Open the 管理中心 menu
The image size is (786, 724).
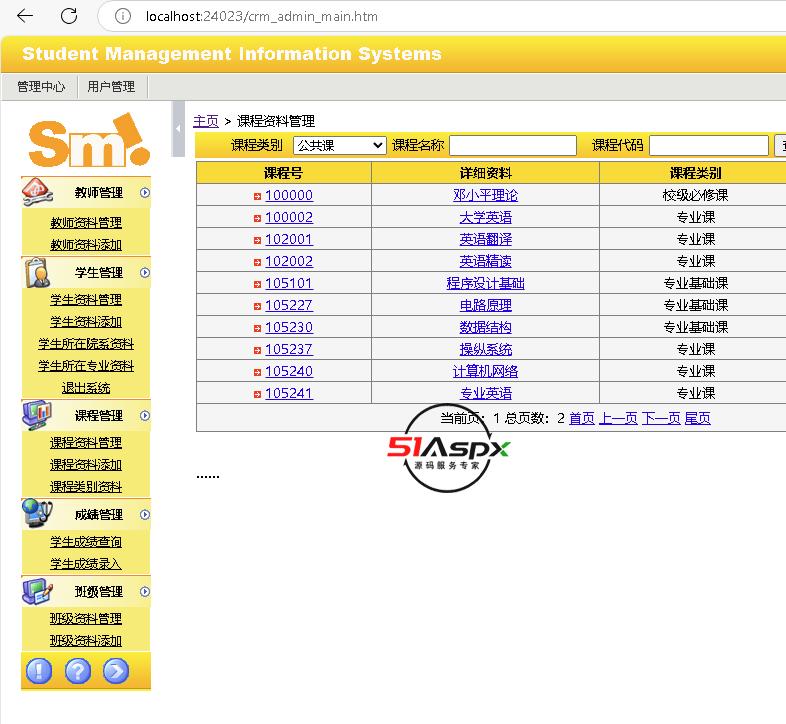pyautogui.click(x=41, y=87)
